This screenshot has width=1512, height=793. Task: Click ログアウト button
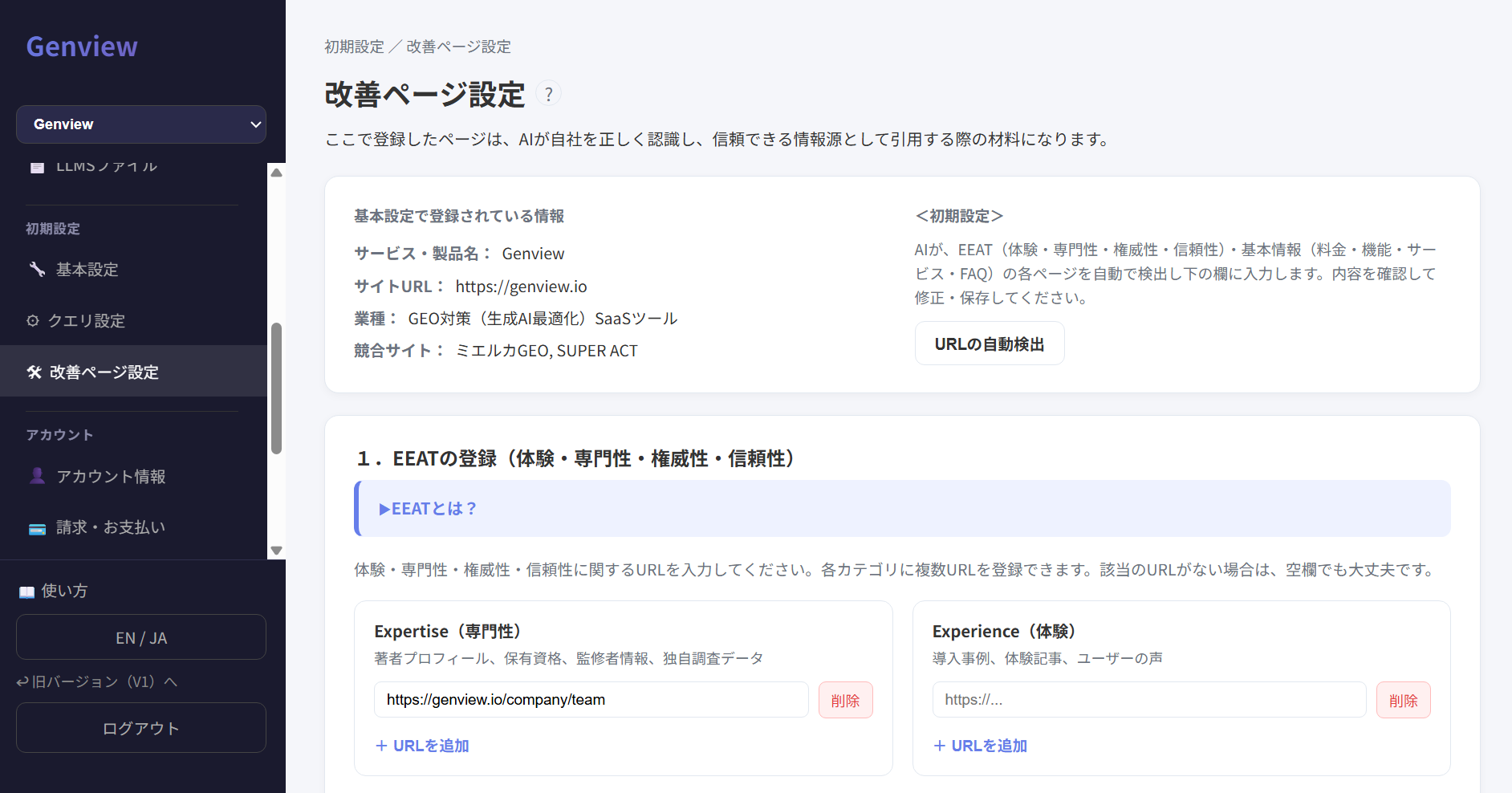pyautogui.click(x=141, y=728)
